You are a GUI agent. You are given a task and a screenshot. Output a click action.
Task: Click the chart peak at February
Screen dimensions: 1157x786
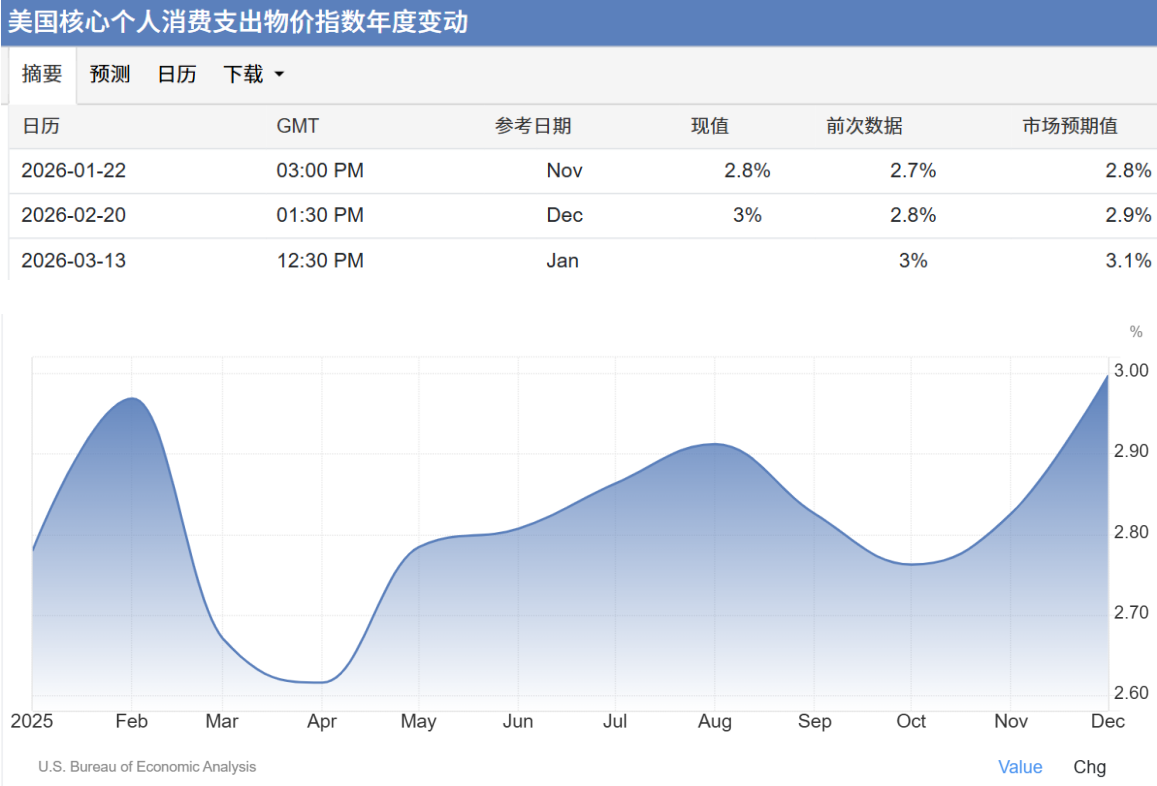[131, 399]
